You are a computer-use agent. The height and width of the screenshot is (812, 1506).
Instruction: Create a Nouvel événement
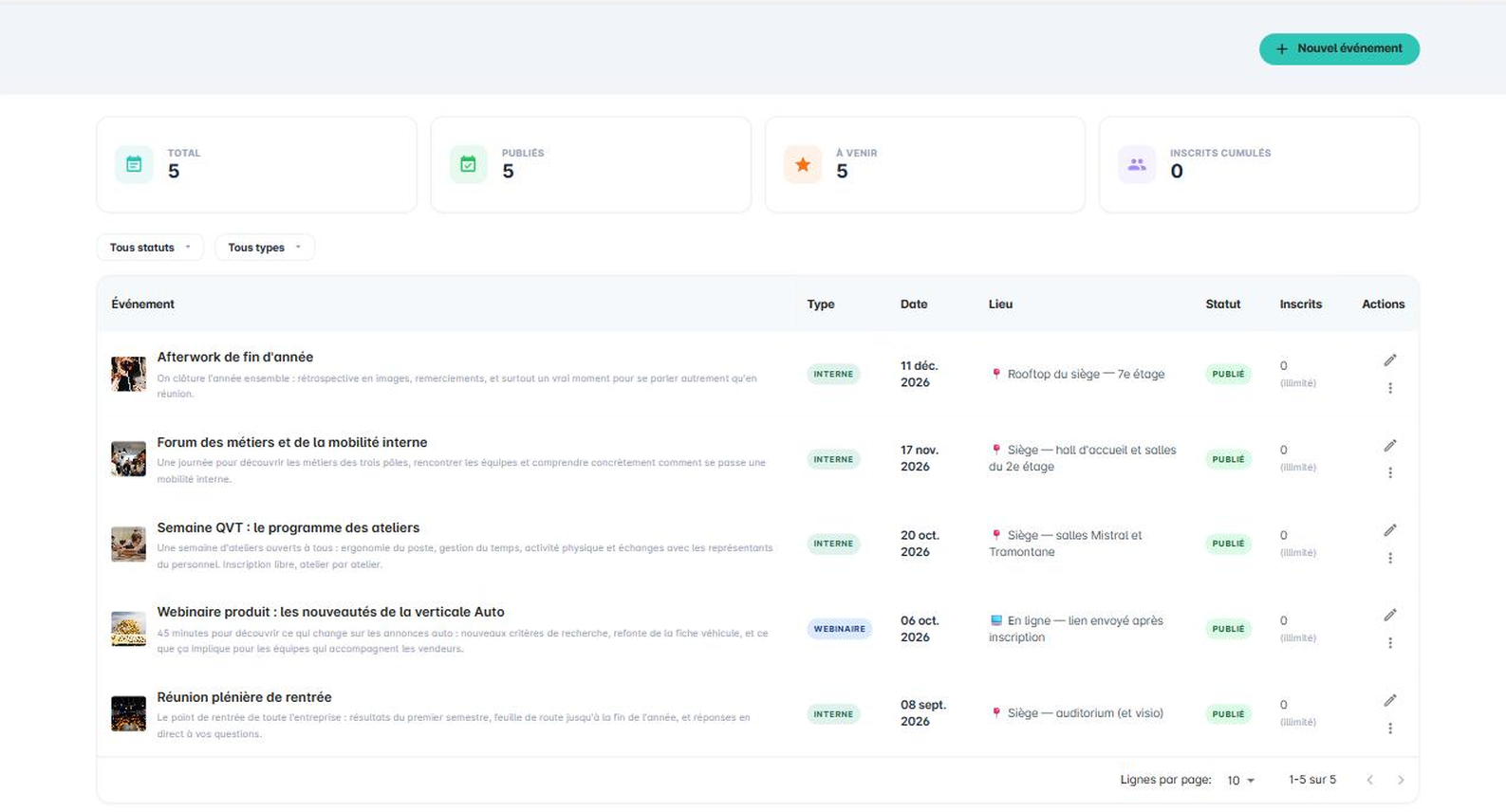(1339, 49)
